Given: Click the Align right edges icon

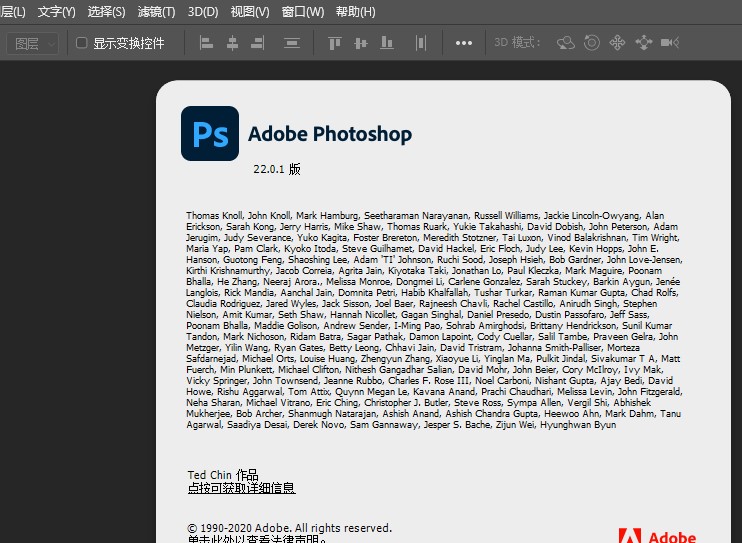Looking at the screenshot, I should pyautogui.click(x=258, y=43).
